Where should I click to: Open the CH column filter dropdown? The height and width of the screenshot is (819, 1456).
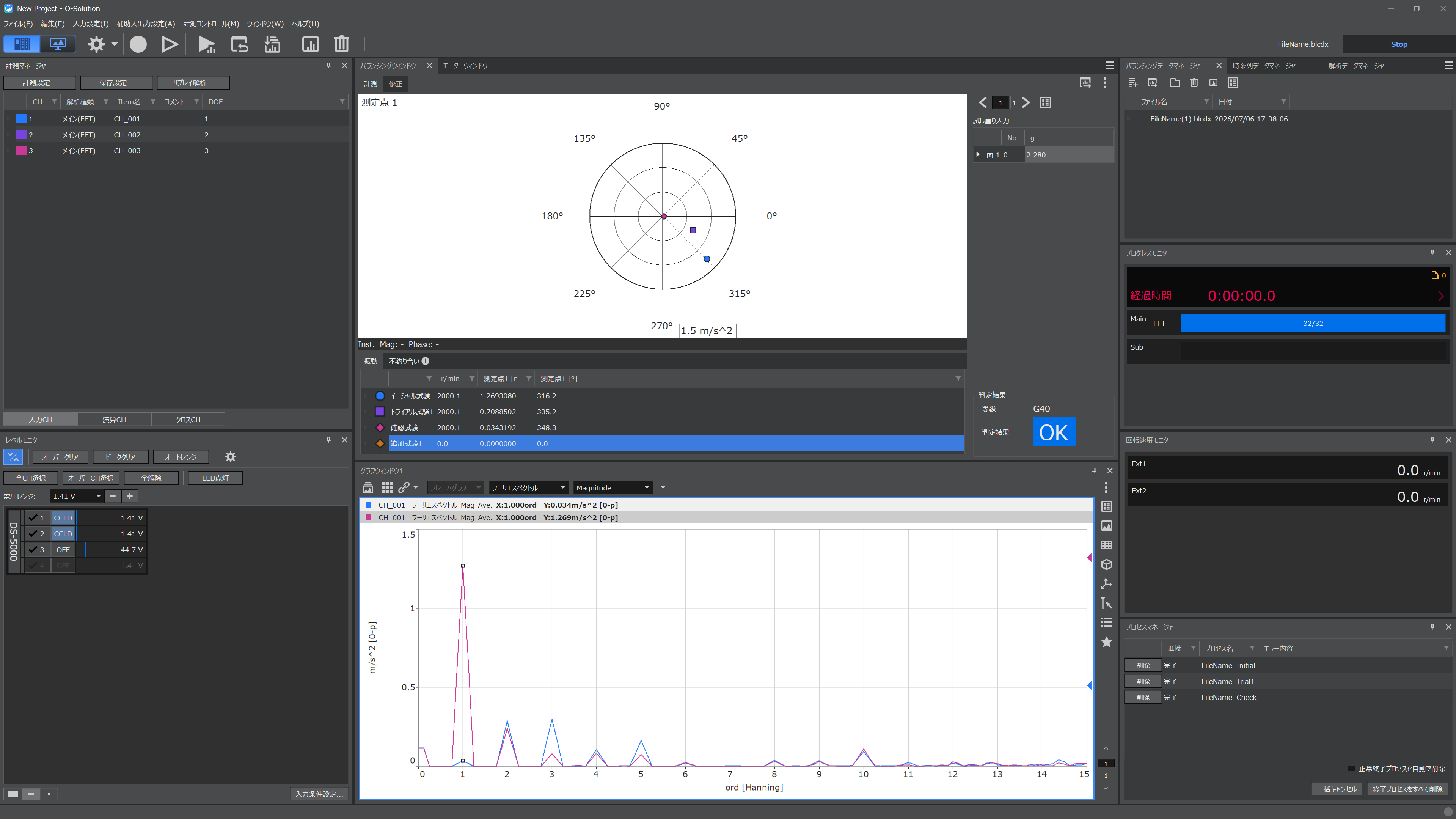(54, 102)
